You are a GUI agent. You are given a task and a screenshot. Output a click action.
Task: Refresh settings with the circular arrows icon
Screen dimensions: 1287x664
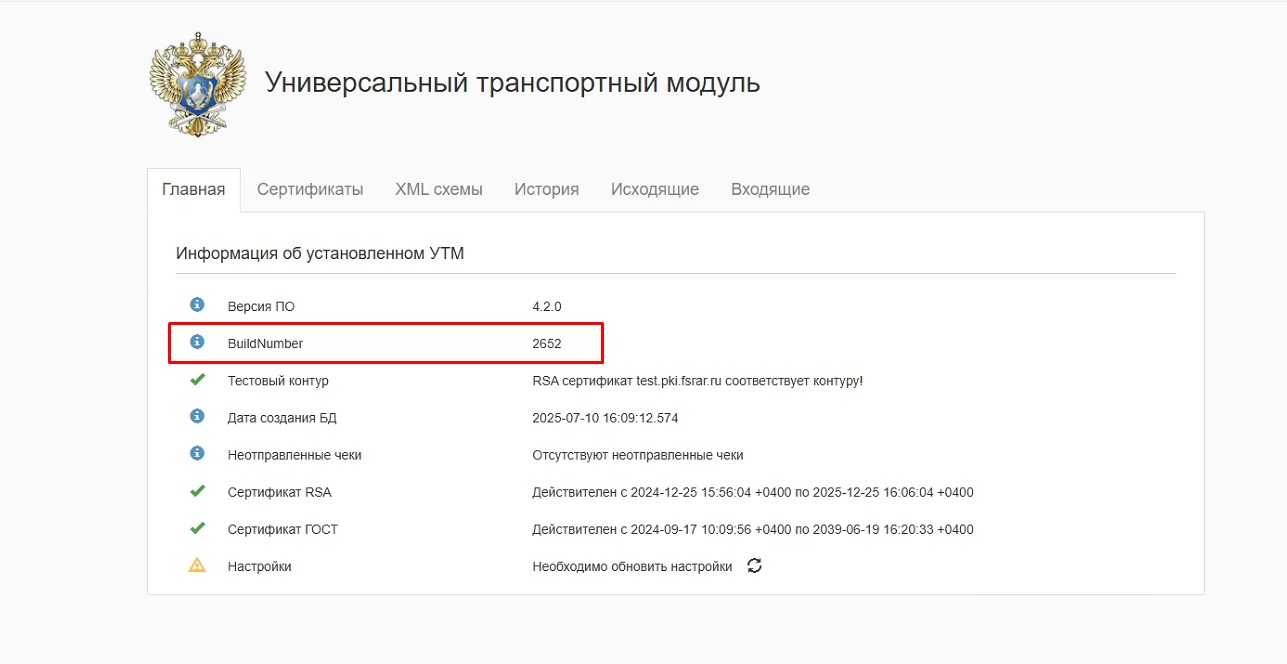pyautogui.click(x=755, y=566)
